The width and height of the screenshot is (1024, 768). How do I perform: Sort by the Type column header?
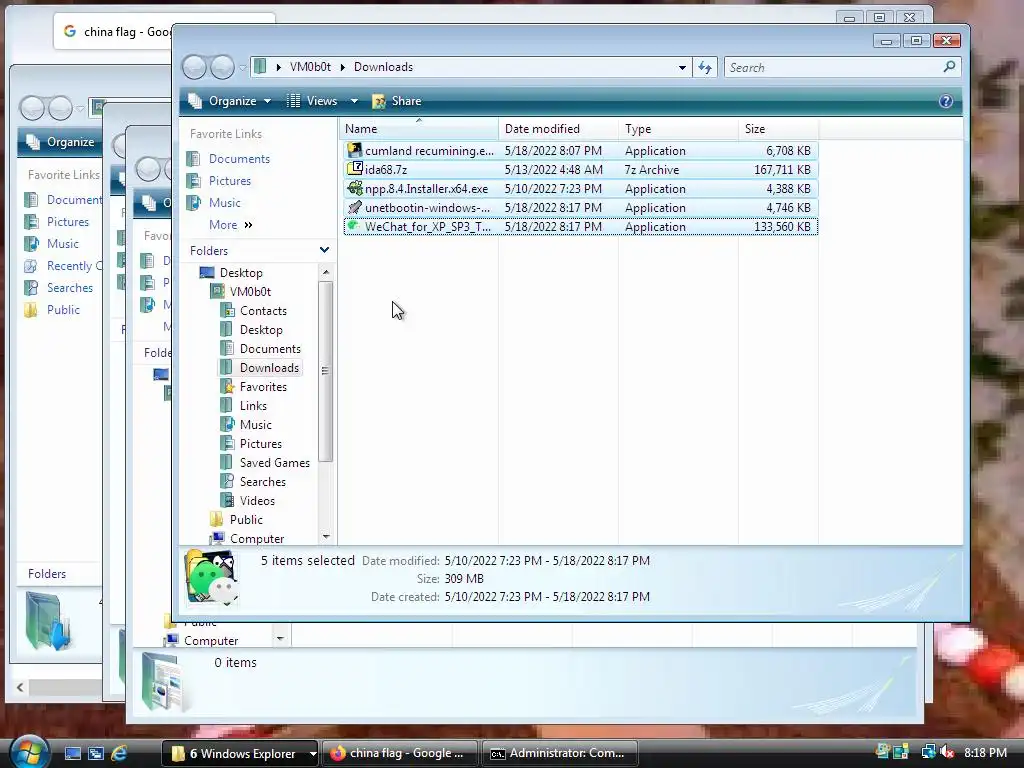[x=678, y=129]
